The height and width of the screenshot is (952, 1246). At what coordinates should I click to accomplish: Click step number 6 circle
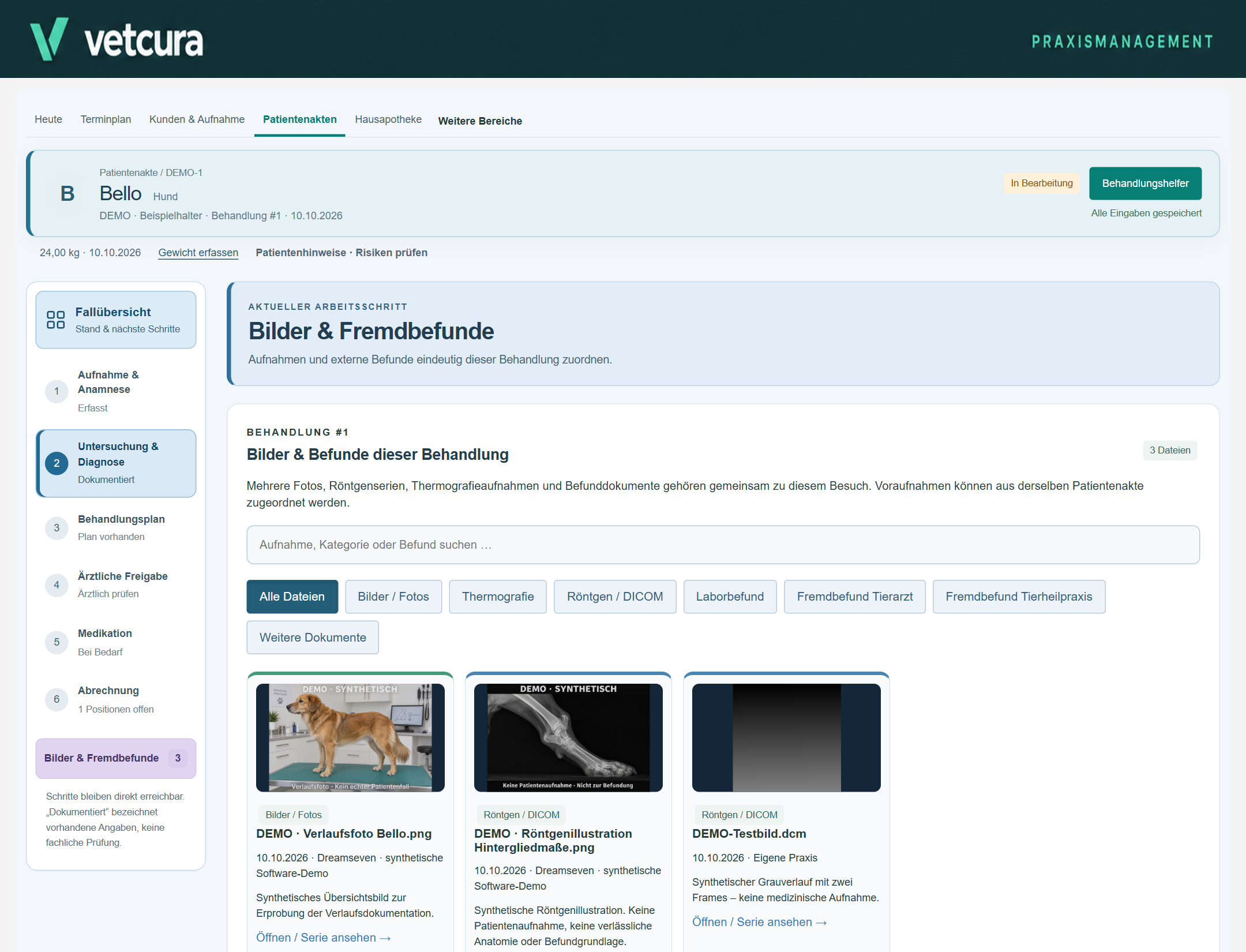coord(57,699)
